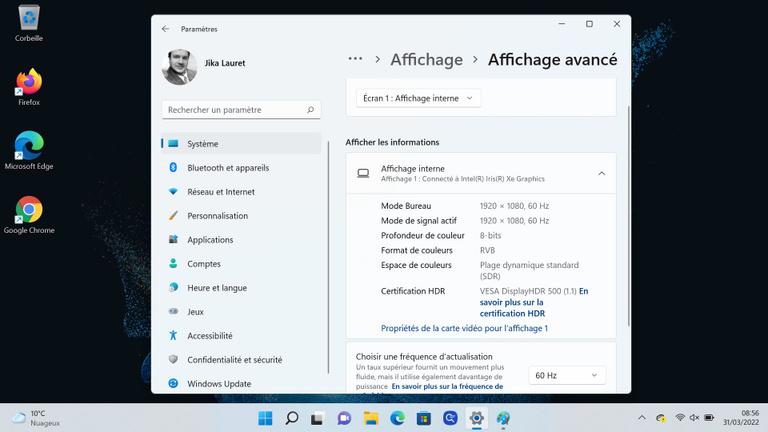Click the Settings gear on the taskbar

point(477,418)
